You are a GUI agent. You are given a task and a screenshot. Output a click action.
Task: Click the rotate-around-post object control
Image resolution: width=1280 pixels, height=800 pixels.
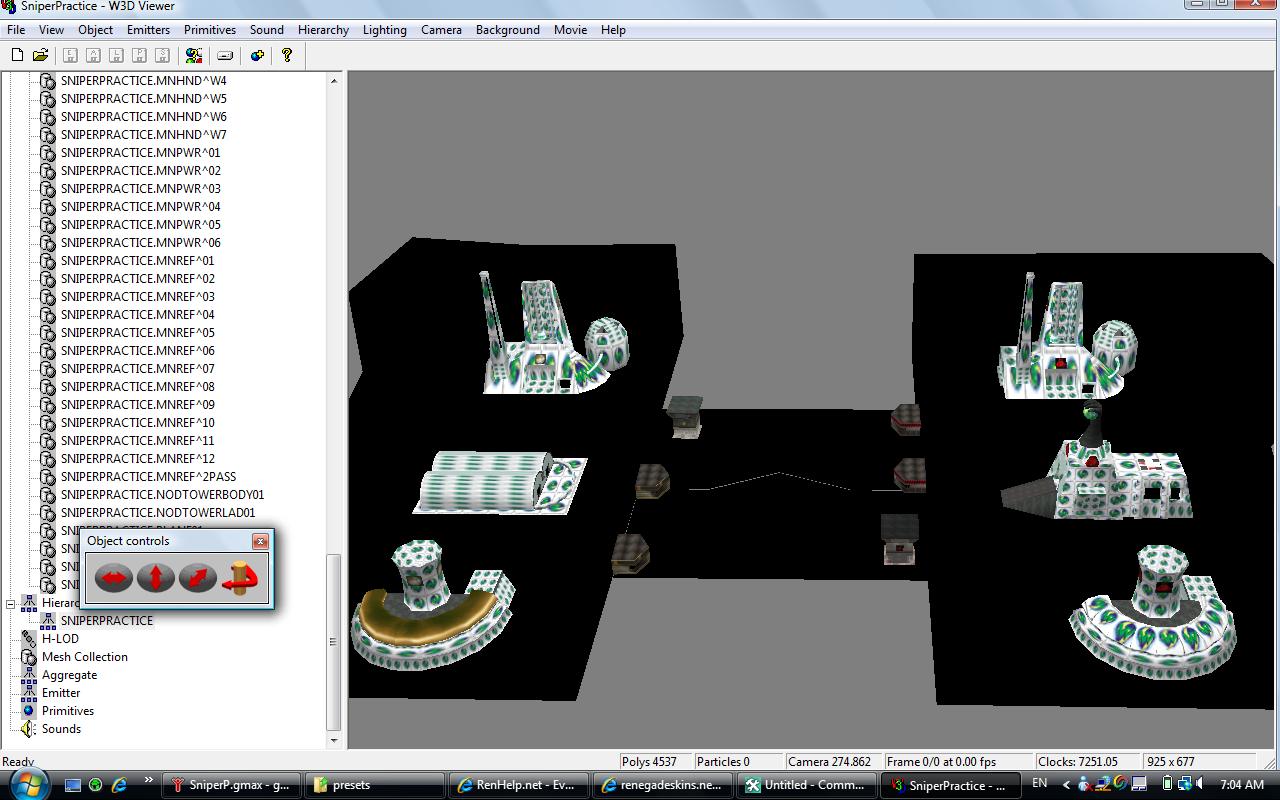point(240,578)
